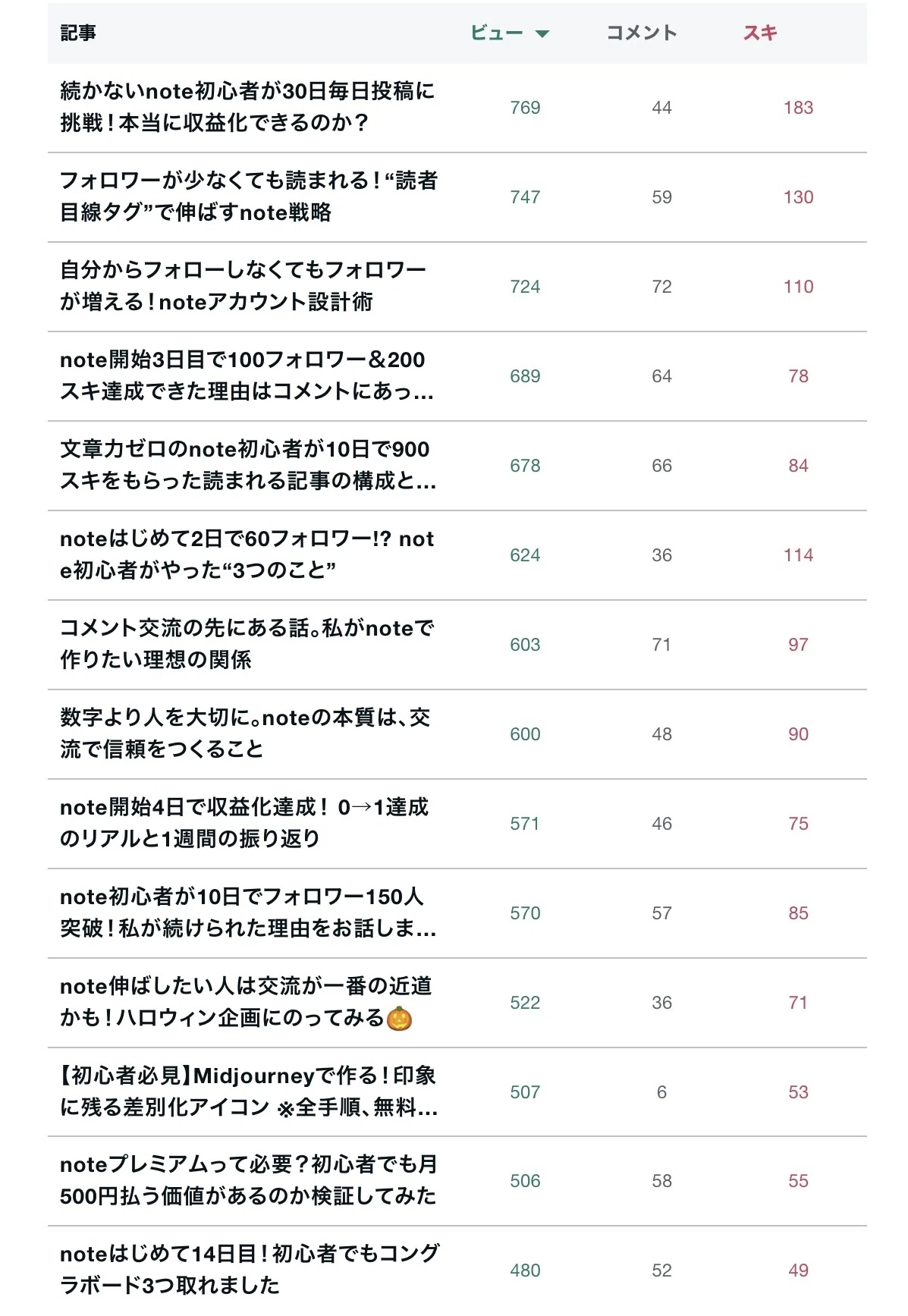
Task: Open the Midjourney差別化アイコン article
Action: pos(249,1091)
